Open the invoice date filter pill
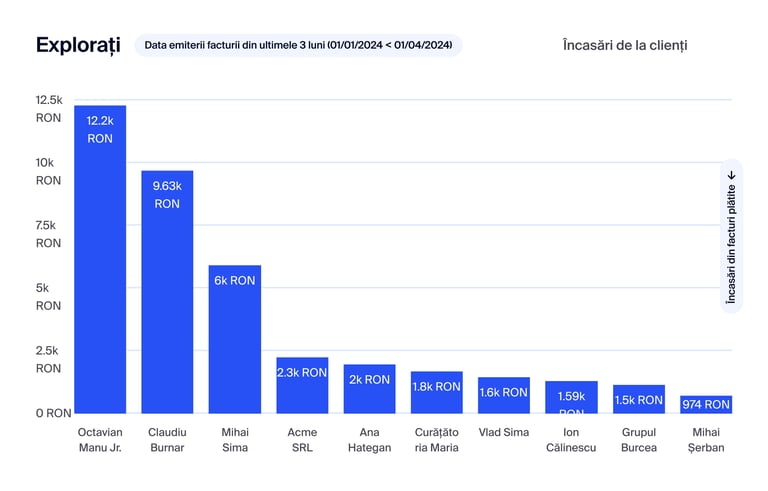This screenshot has height=491, width=768. pyautogui.click(x=298, y=45)
